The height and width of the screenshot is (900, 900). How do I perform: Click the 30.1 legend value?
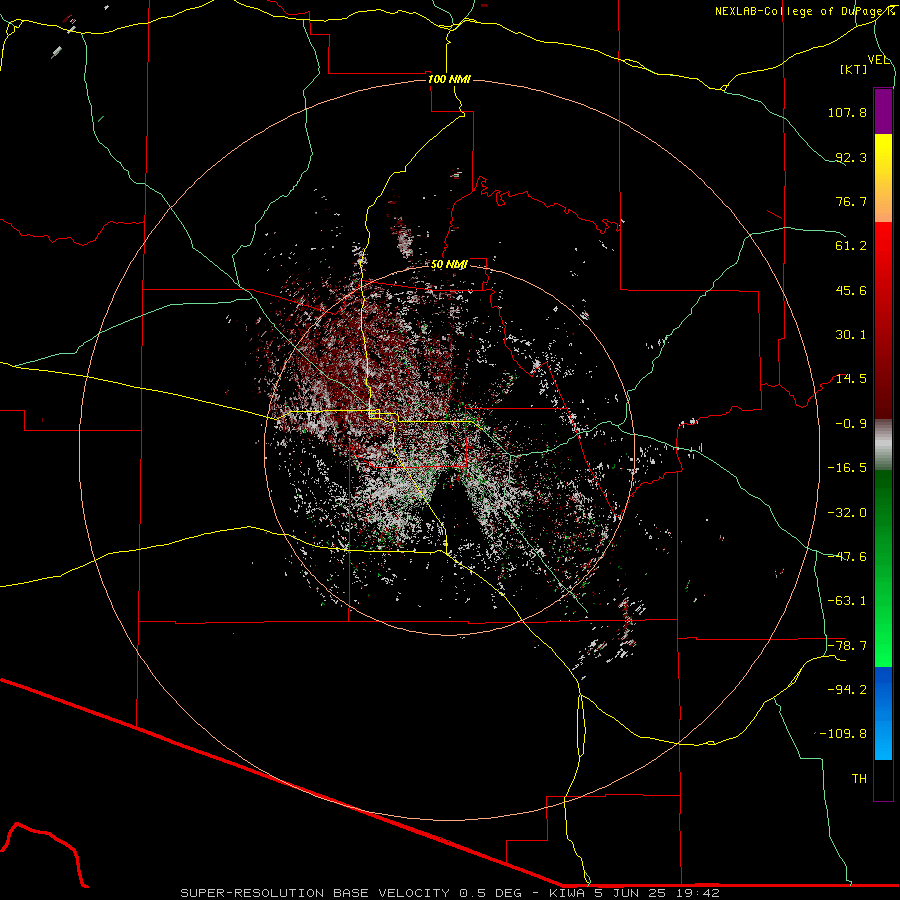click(x=851, y=335)
